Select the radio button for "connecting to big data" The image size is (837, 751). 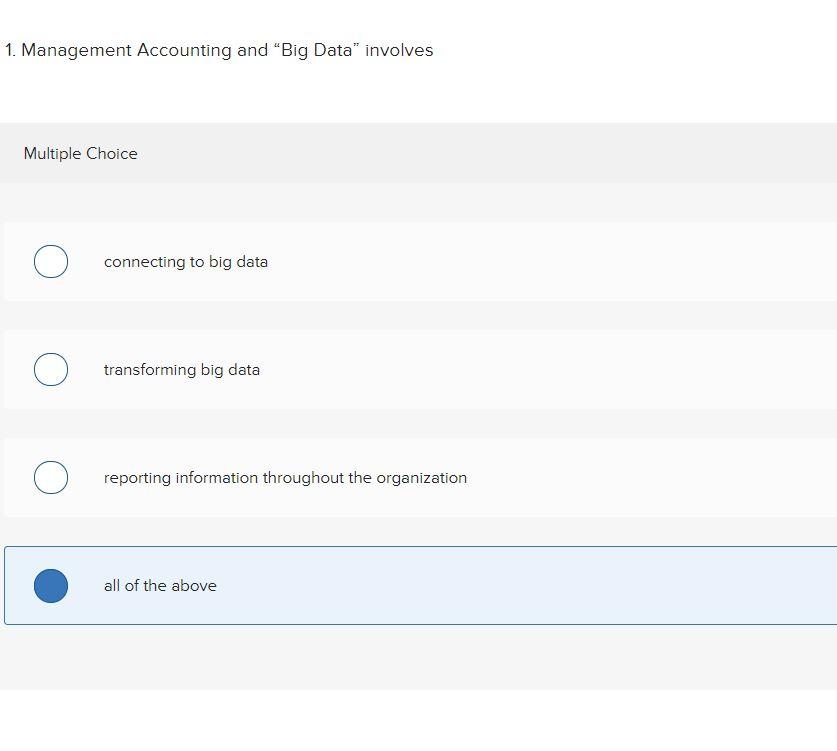[51, 261]
